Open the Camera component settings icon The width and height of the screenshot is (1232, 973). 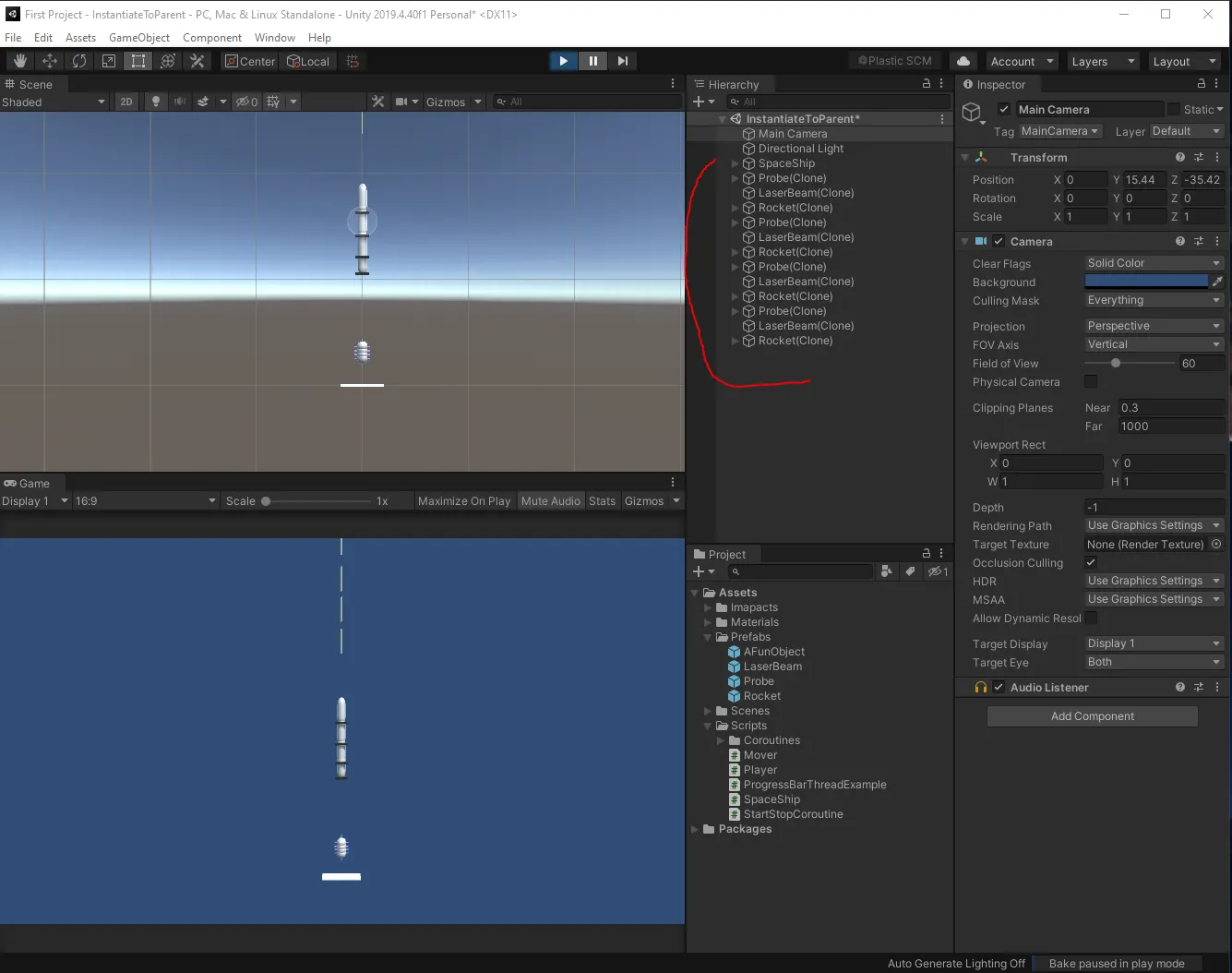[x=1199, y=241]
